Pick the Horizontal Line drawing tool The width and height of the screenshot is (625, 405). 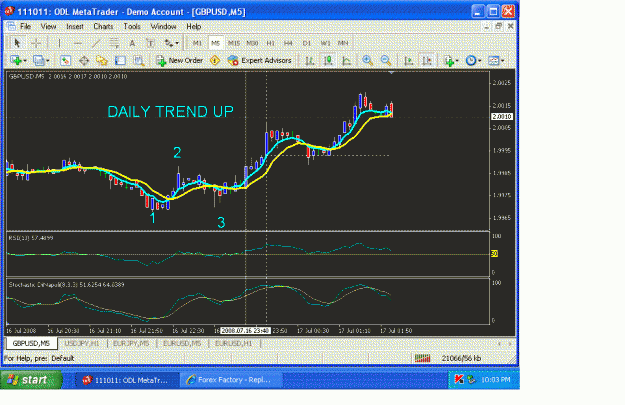pyautogui.click(x=78, y=43)
